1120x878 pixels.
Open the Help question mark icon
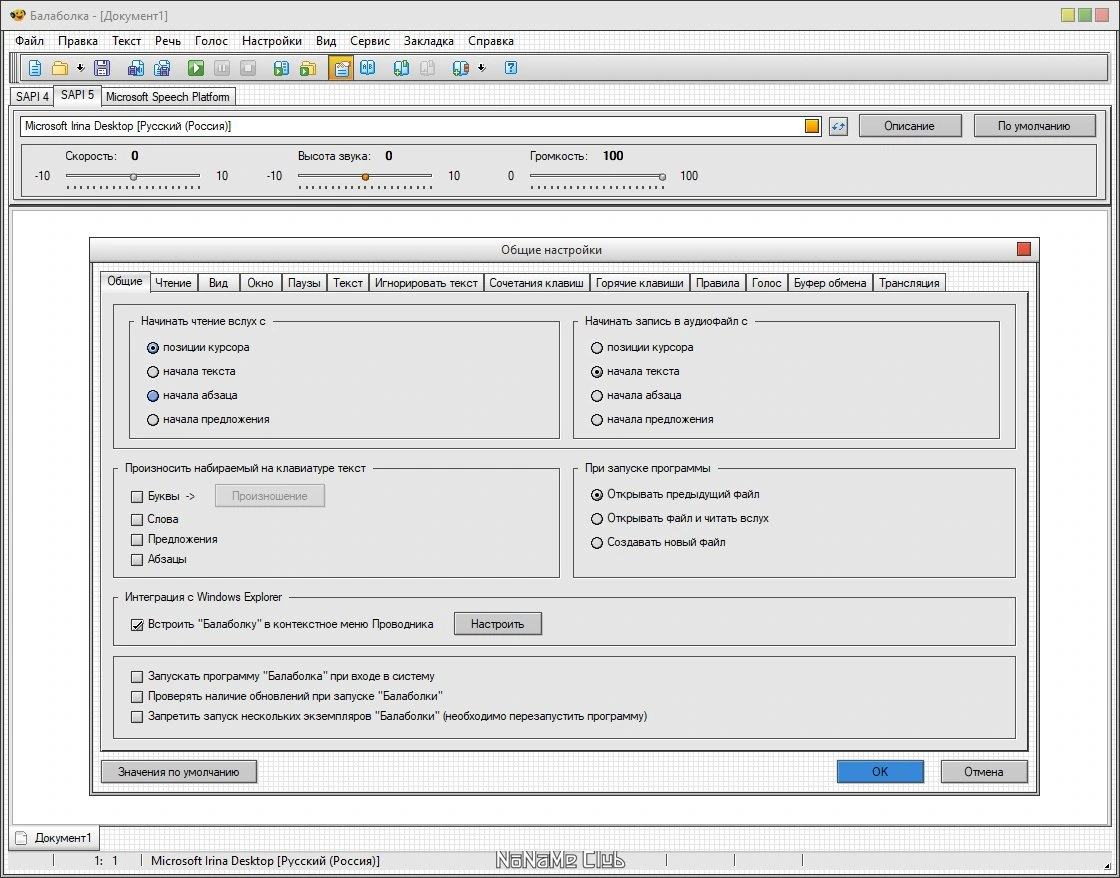tap(511, 68)
